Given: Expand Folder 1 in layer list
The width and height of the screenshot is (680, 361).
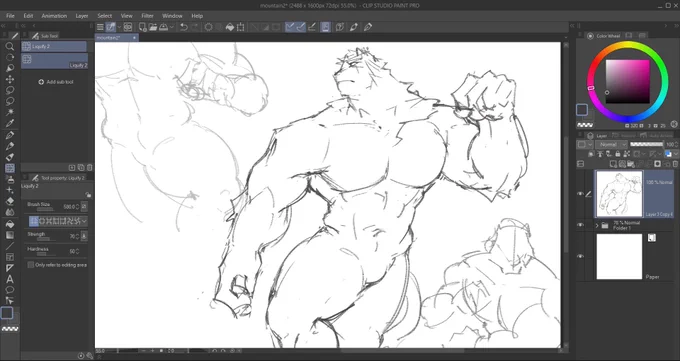Looking at the screenshot, I should [x=597, y=225].
